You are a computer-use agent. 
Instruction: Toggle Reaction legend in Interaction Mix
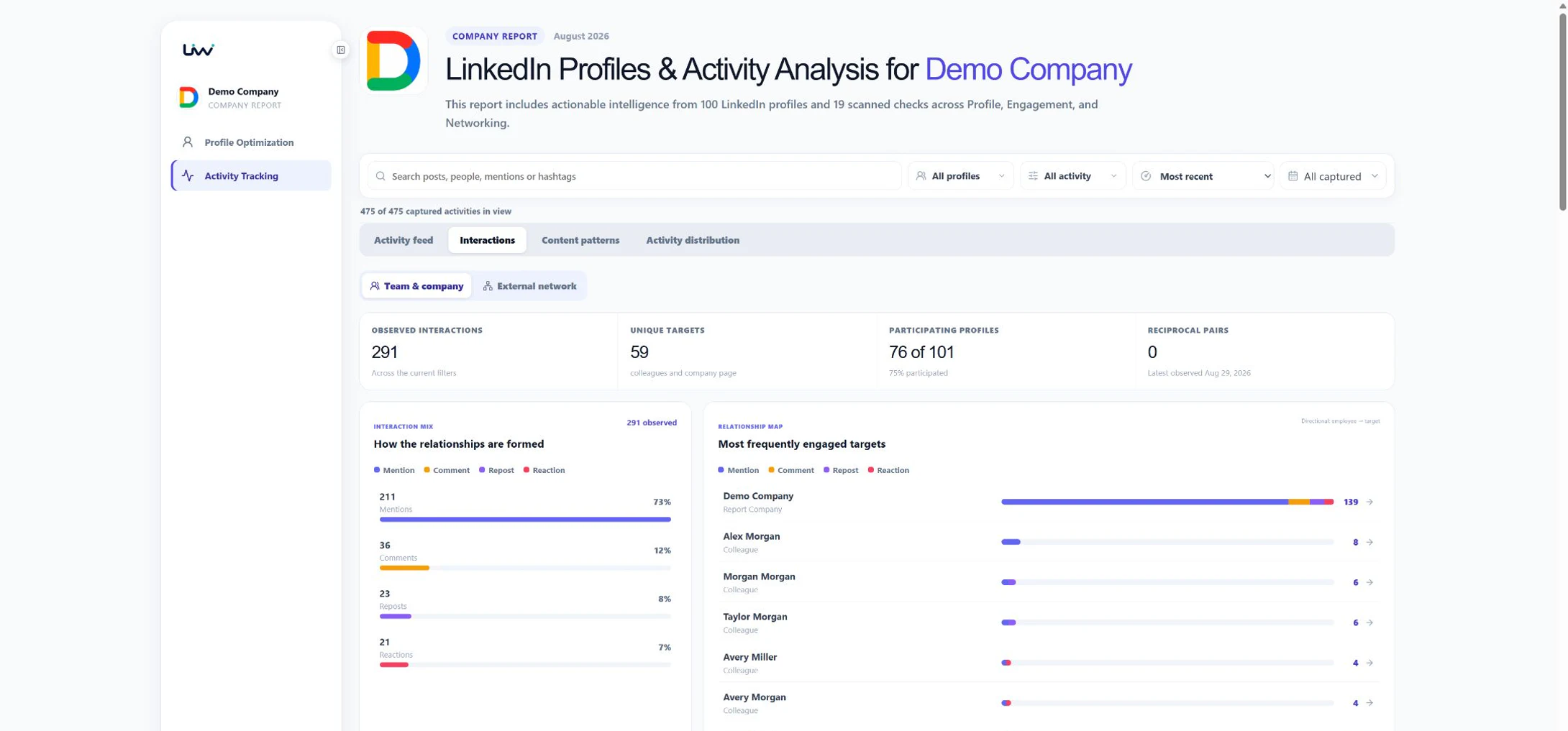[544, 470]
